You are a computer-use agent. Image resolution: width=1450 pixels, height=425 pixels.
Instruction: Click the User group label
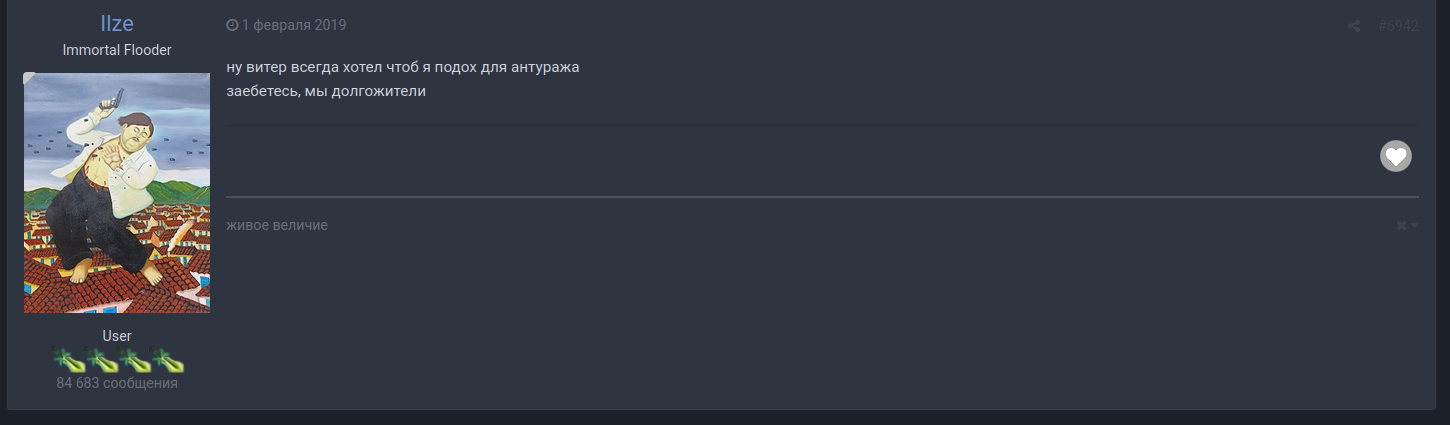pos(117,336)
